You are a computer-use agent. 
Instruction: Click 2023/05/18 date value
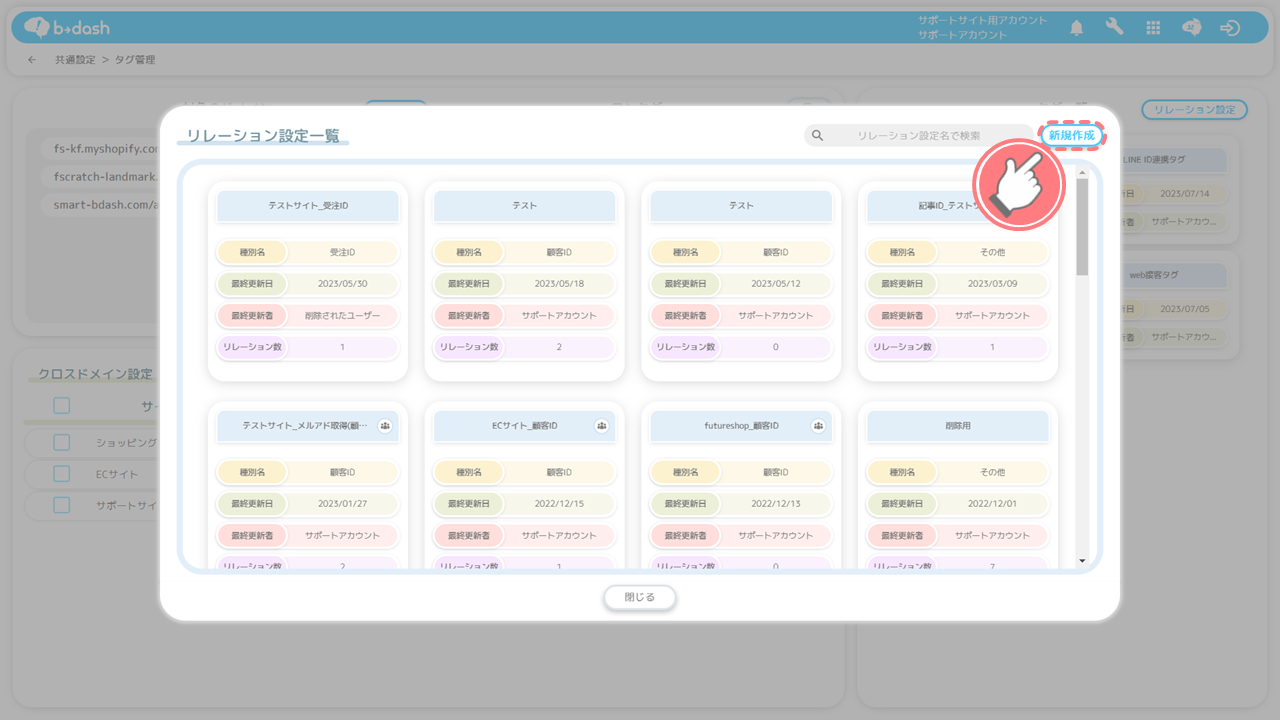pyautogui.click(x=559, y=284)
